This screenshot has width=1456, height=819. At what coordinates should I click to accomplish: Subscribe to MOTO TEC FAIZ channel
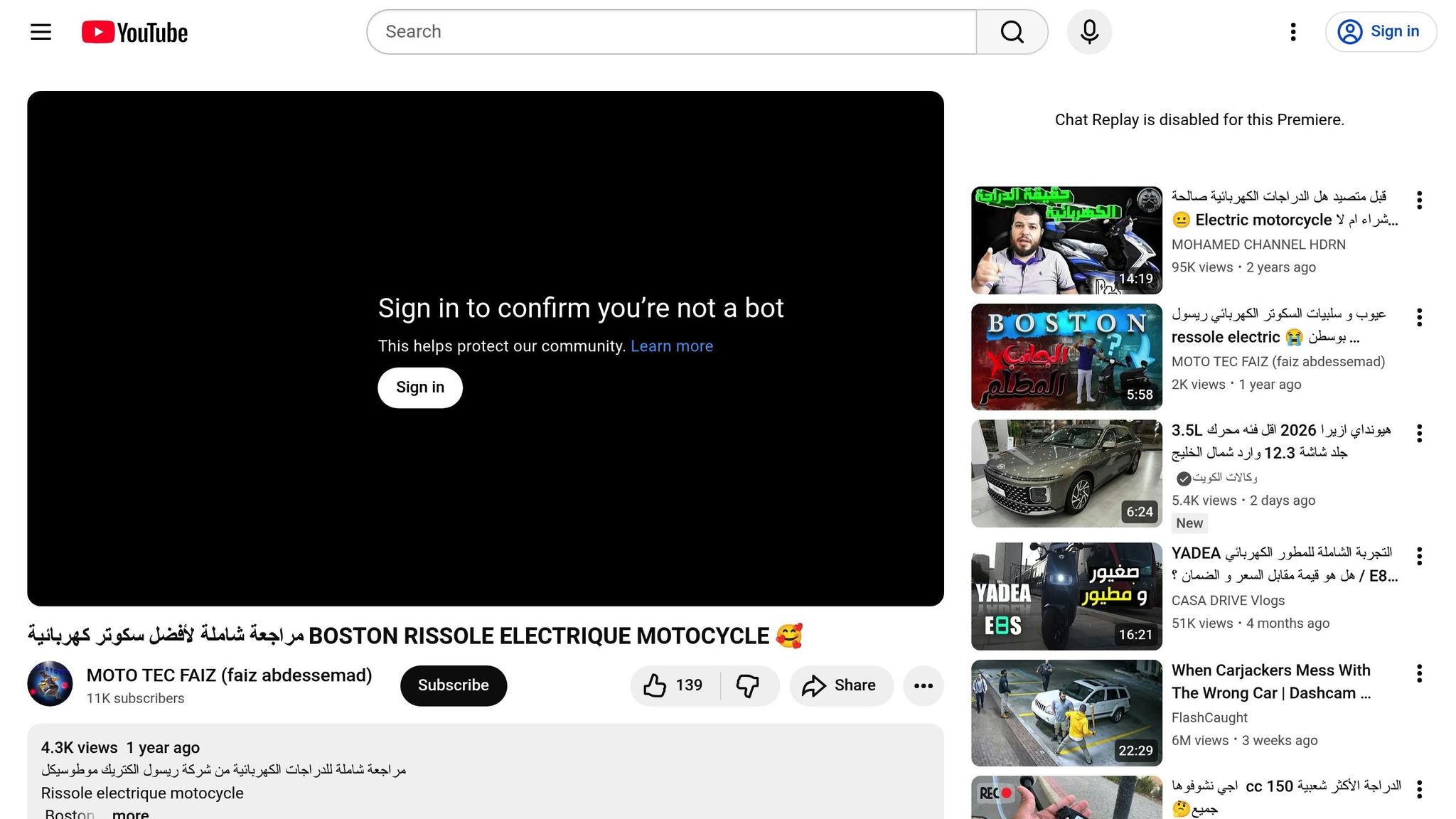pos(453,685)
